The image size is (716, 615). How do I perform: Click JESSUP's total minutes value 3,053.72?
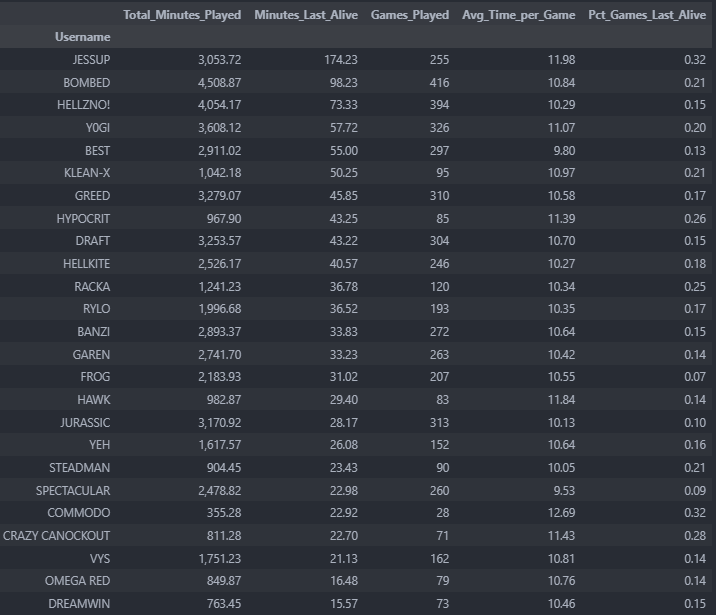click(x=220, y=60)
